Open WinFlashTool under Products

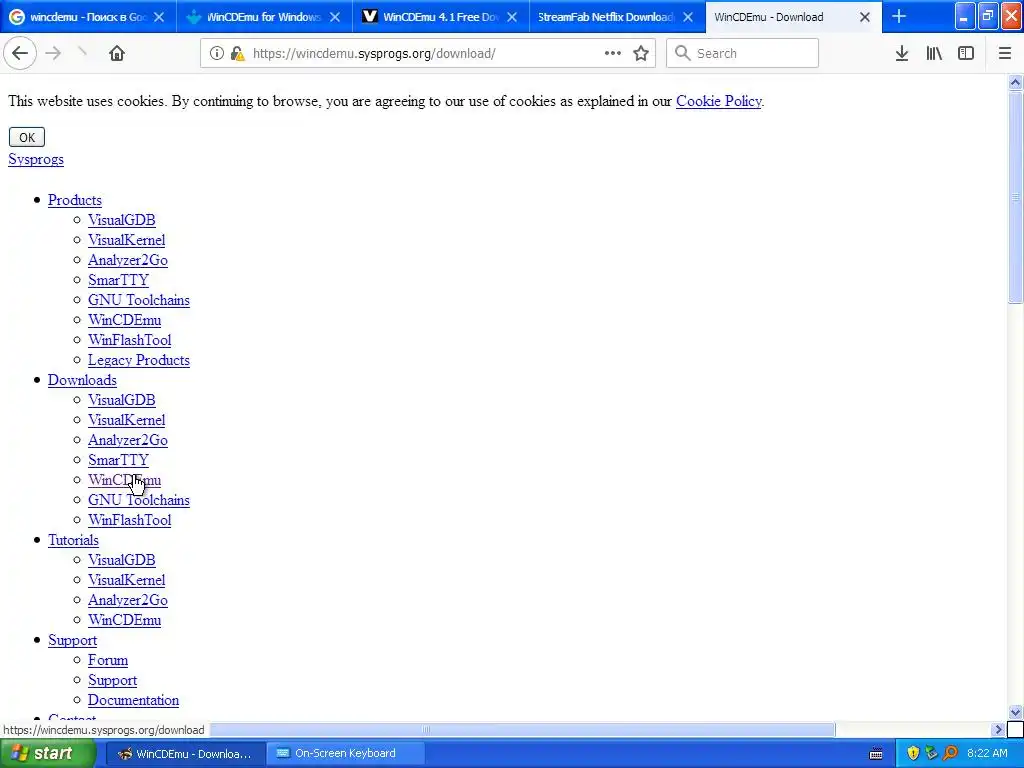click(x=130, y=340)
